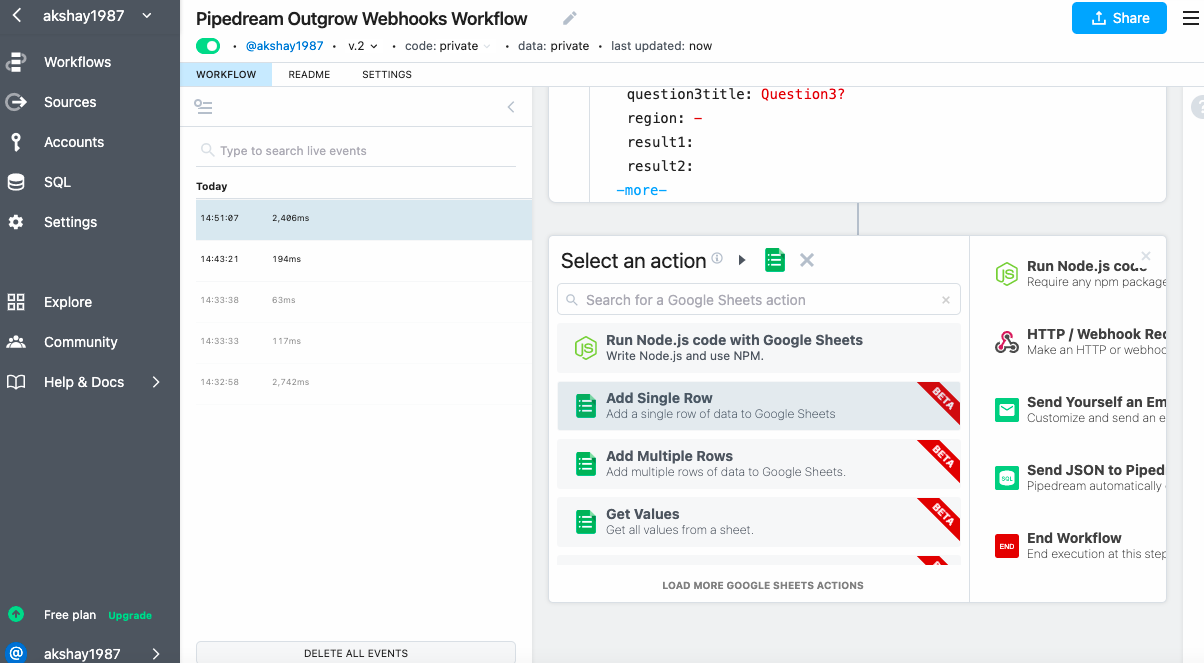Image resolution: width=1204 pixels, height=663 pixels.
Task: Click the Upgrade link
Action: point(130,615)
